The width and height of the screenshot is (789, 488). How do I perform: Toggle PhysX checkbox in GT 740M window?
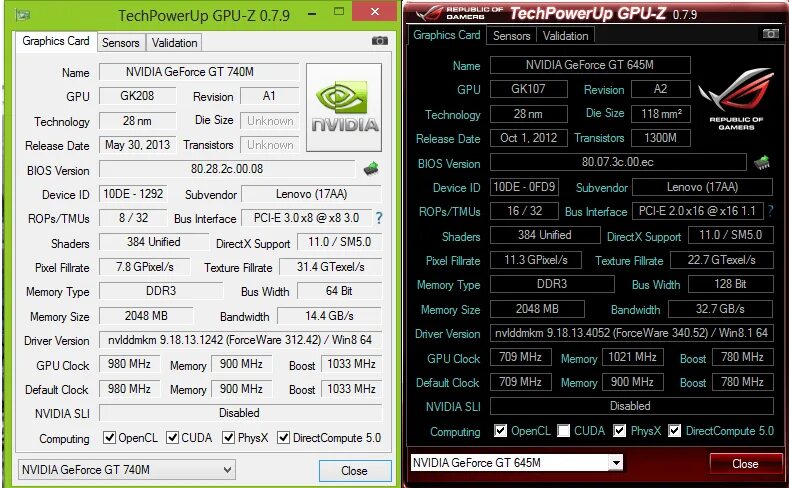(x=228, y=438)
